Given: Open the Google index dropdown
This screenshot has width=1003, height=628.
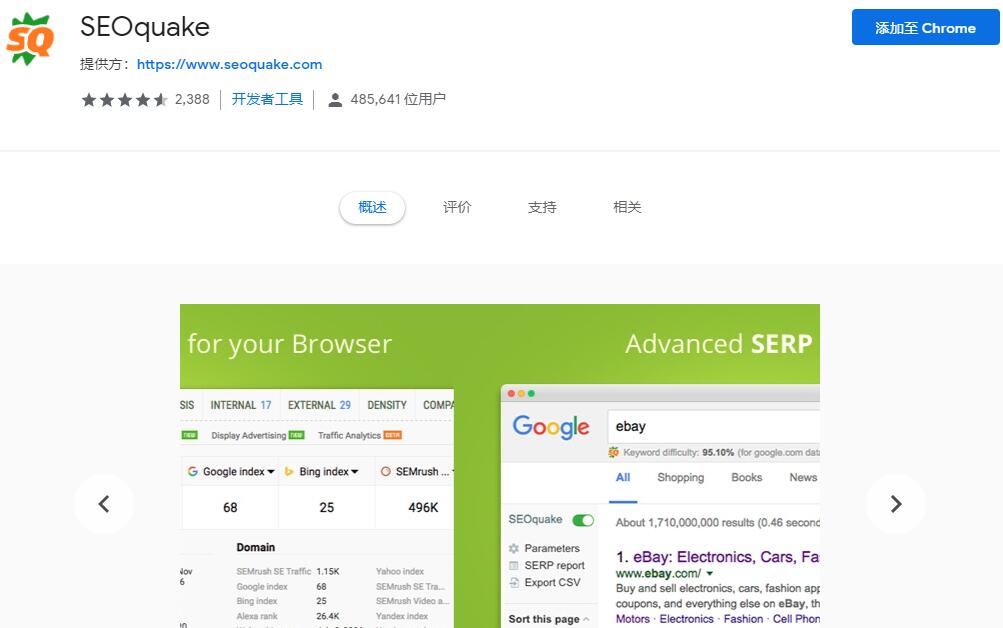Looking at the screenshot, I should (x=271, y=472).
